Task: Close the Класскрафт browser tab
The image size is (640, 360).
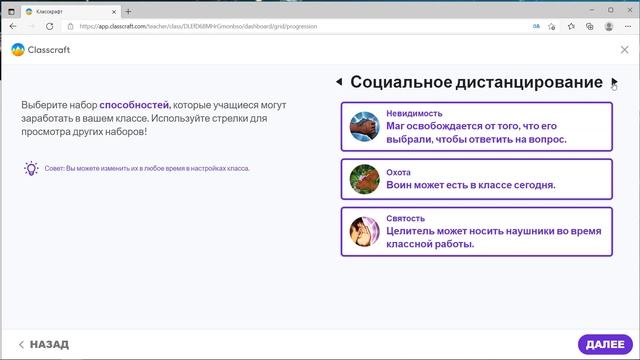Action: click(114, 12)
